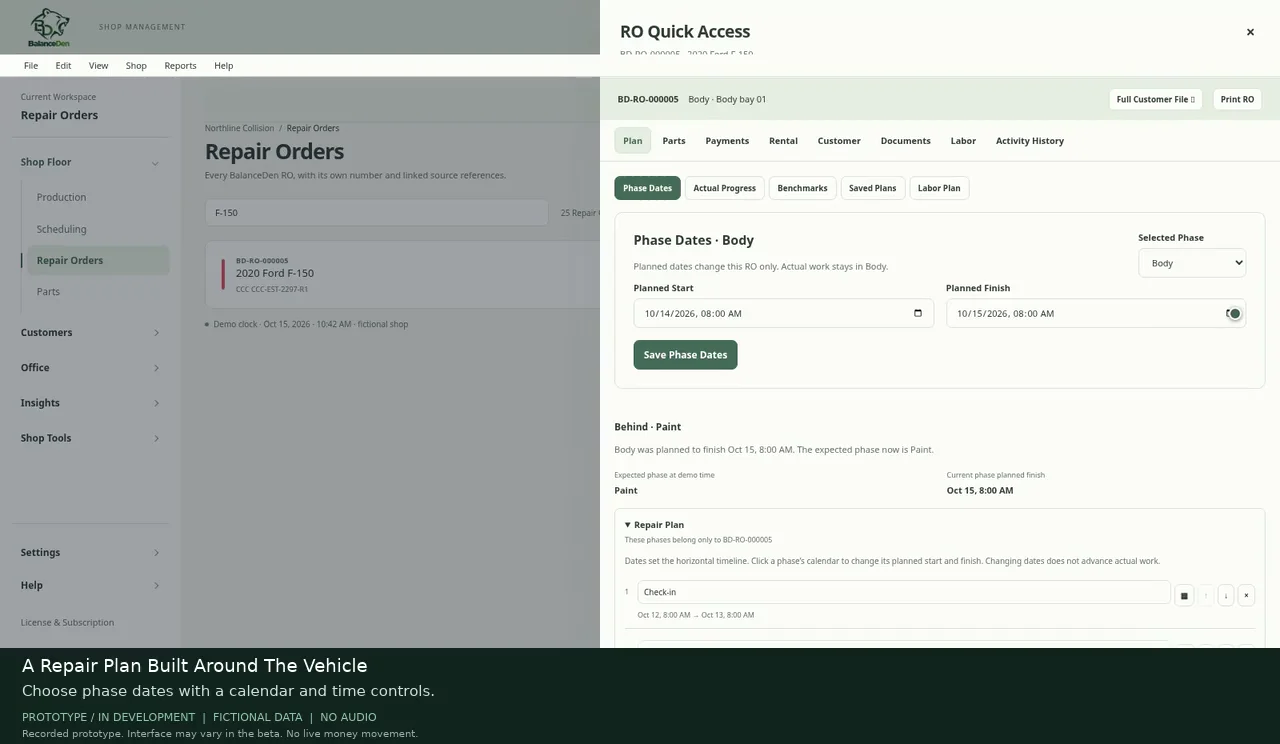This screenshot has height=744, width=1280.
Task: Open the Selected Phase dropdown
Action: coord(1192,263)
